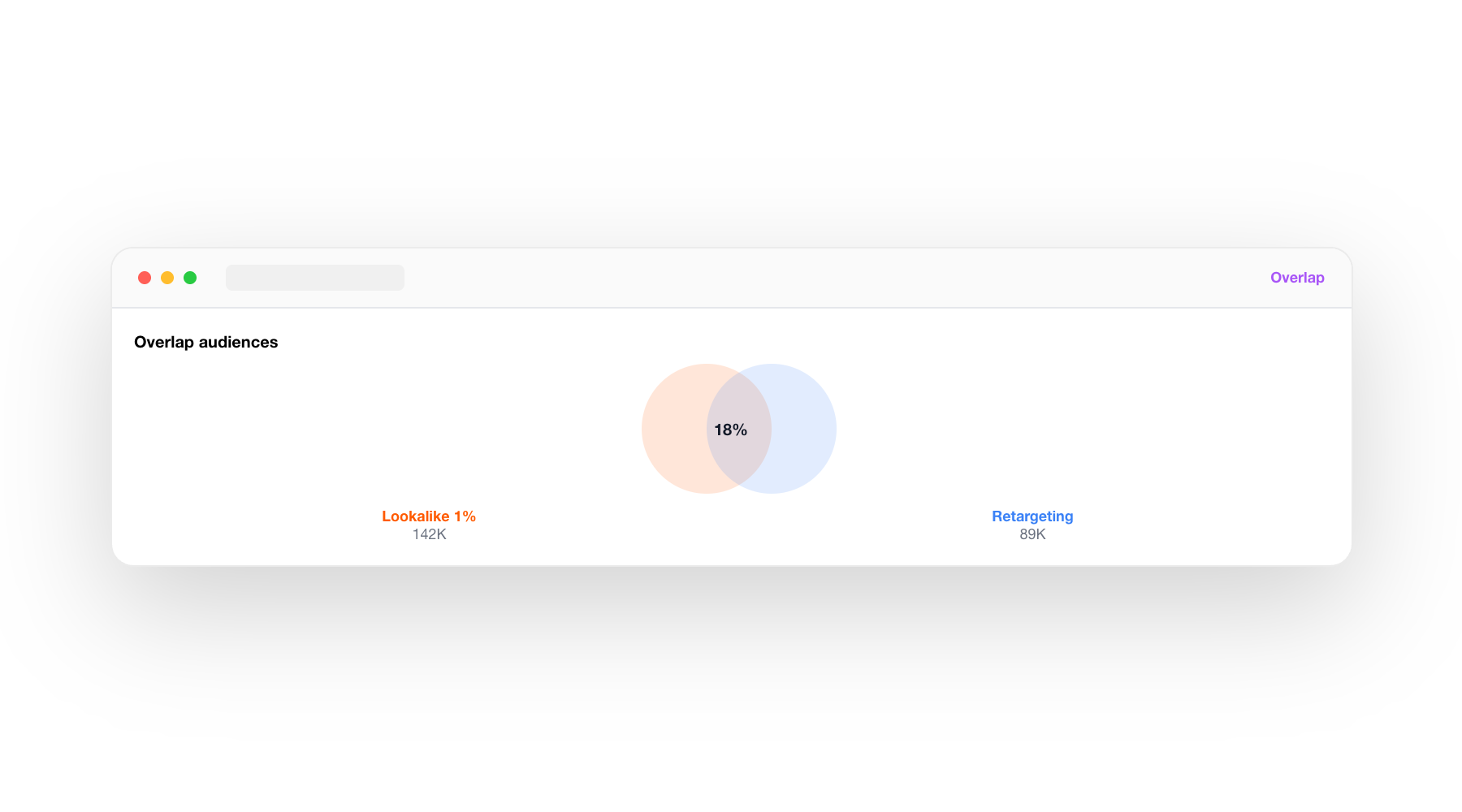Toggle the Retargeting audience visibility
1462x812 pixels.
[1032, 516]
